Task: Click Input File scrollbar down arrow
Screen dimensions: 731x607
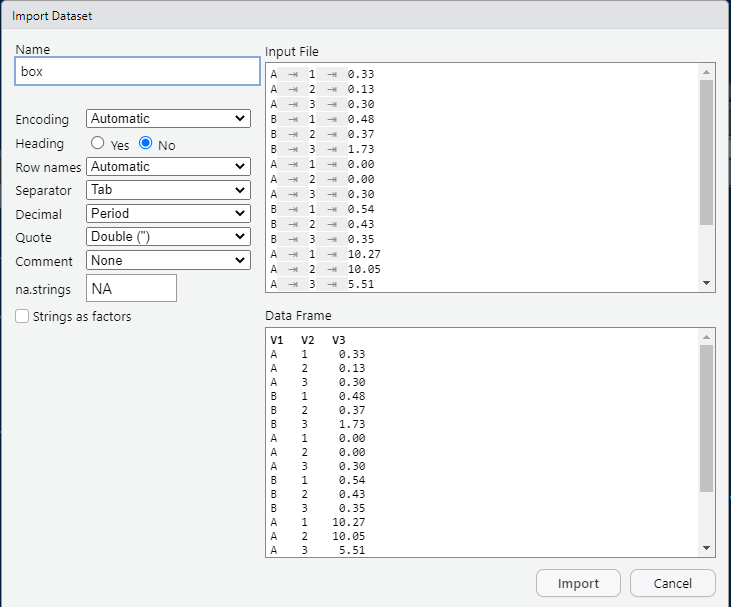Action: [x=706, y=283]
